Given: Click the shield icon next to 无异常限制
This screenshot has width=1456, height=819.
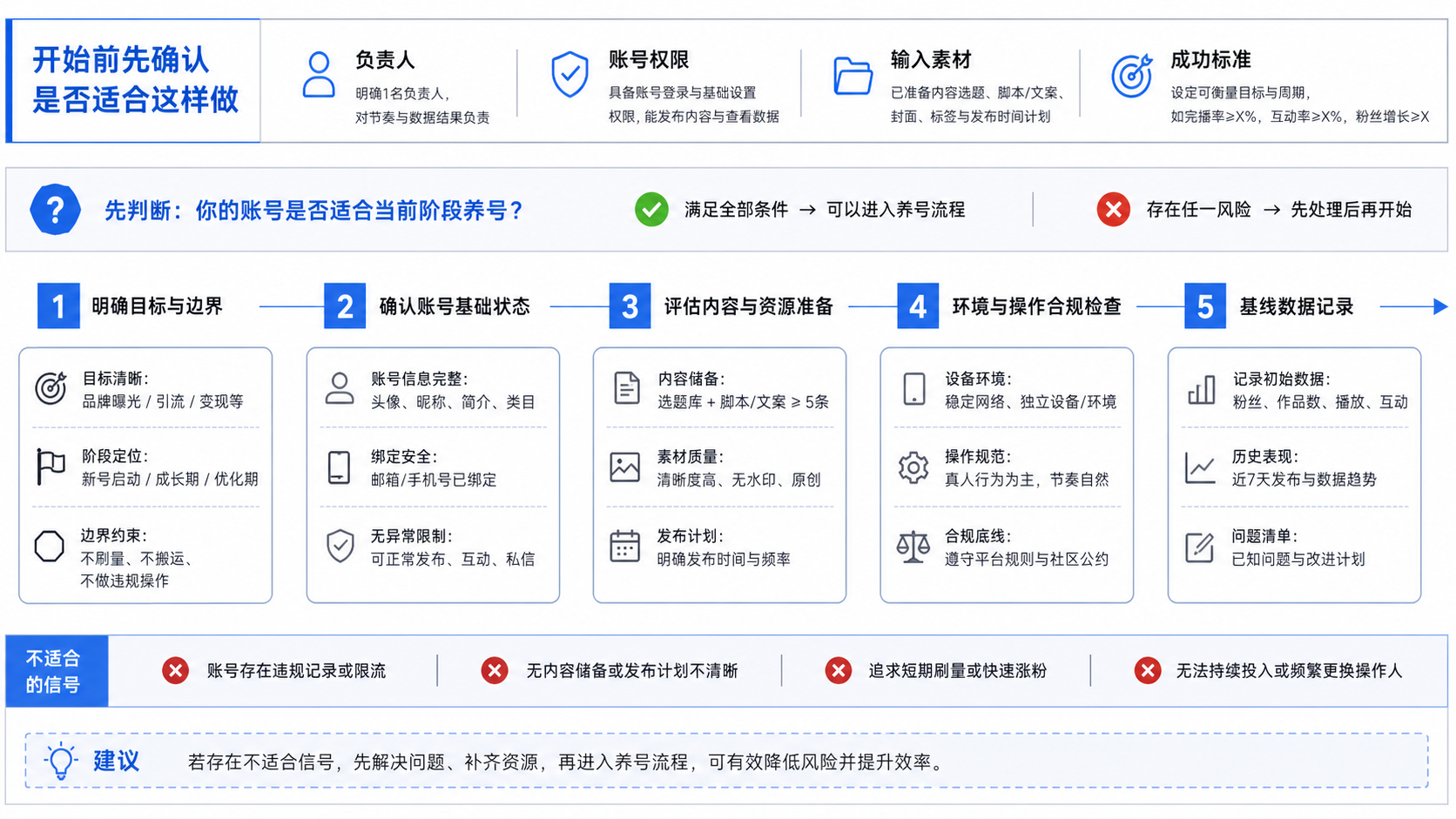Looking at the screenshot, I should (x=340, y=546).
